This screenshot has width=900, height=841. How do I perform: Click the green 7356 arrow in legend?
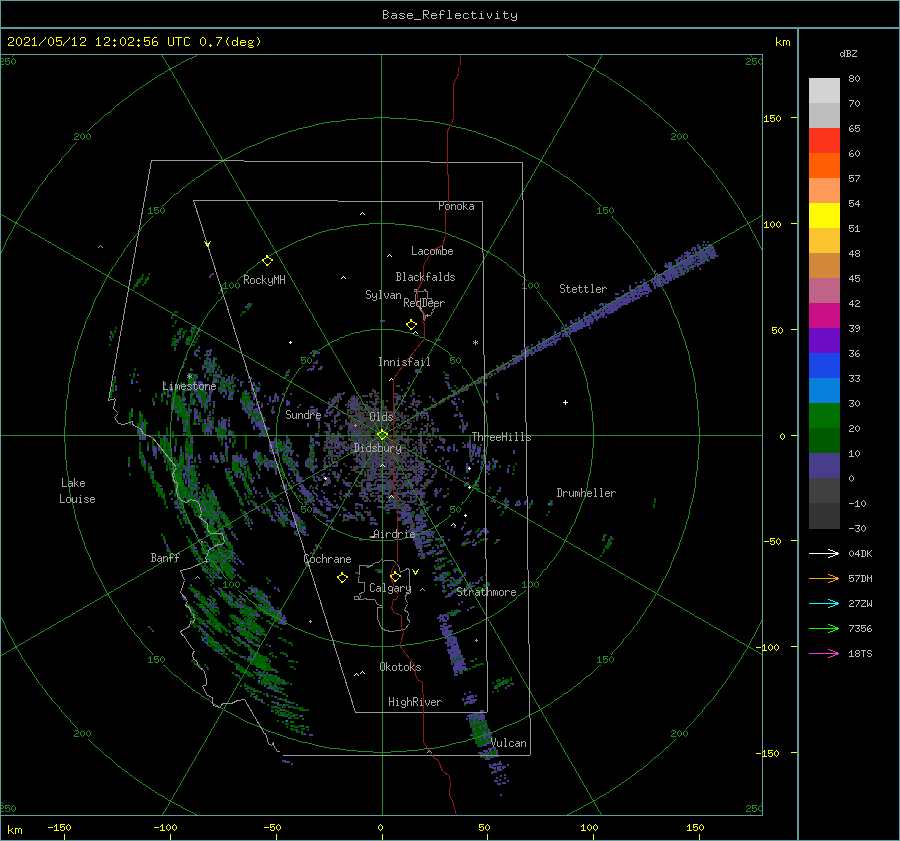(824, 629)
